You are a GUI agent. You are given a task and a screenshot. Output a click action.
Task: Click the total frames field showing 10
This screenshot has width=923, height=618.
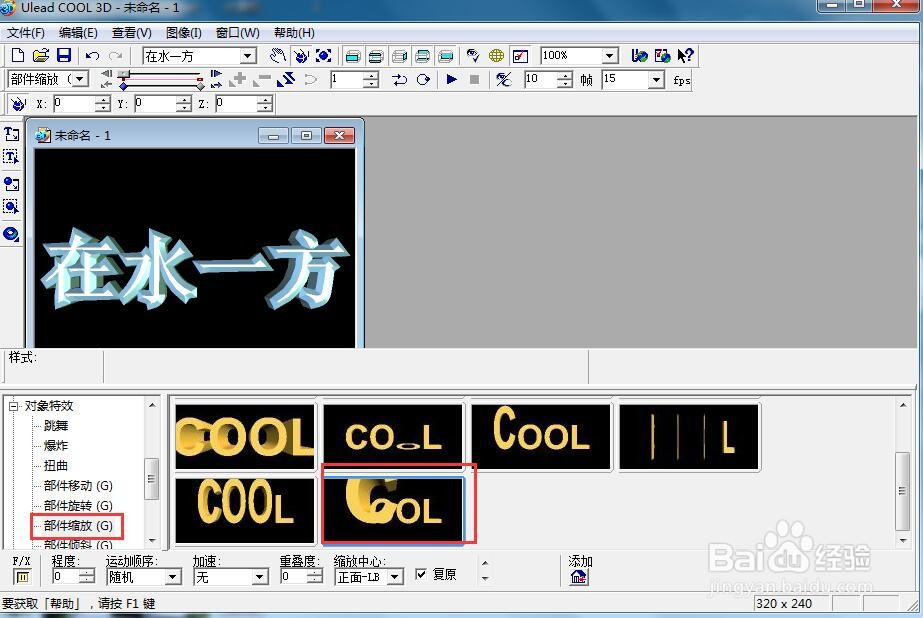pyautogui.click(x=541, y=79)
